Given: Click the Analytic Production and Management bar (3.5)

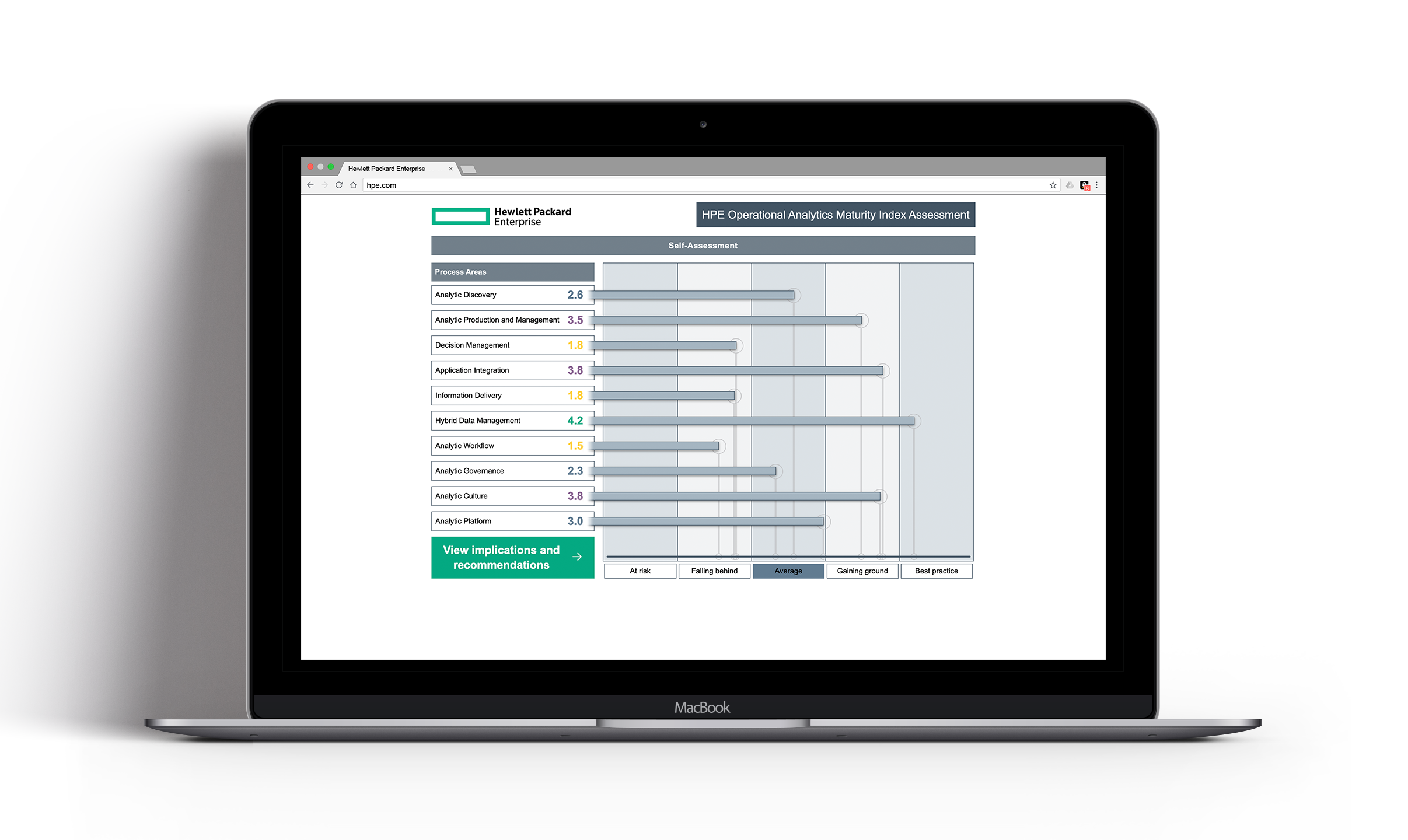Looking at the screenshot, I should click(x=735, y=320).
